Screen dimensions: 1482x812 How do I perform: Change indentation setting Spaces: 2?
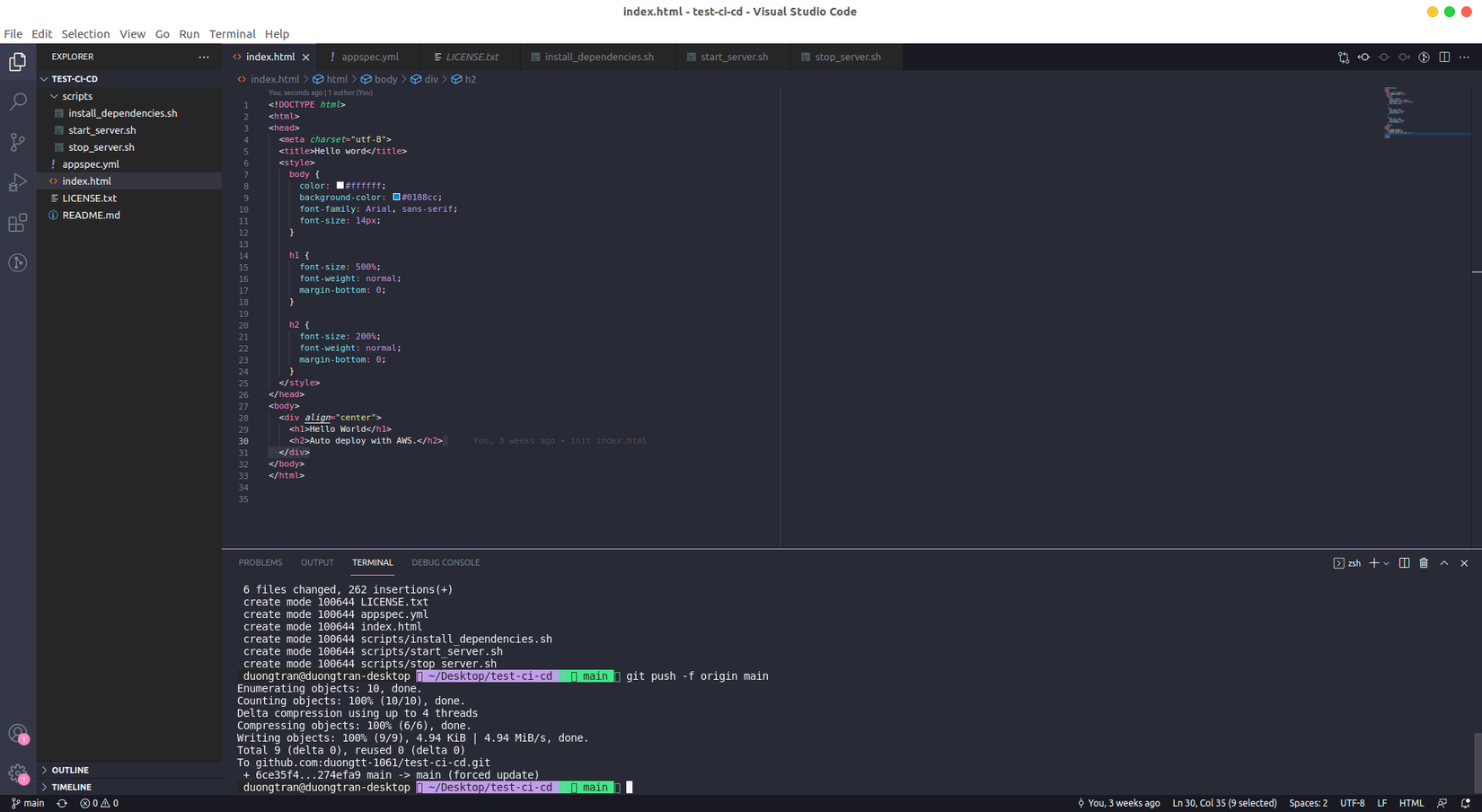coord(1309,804)
